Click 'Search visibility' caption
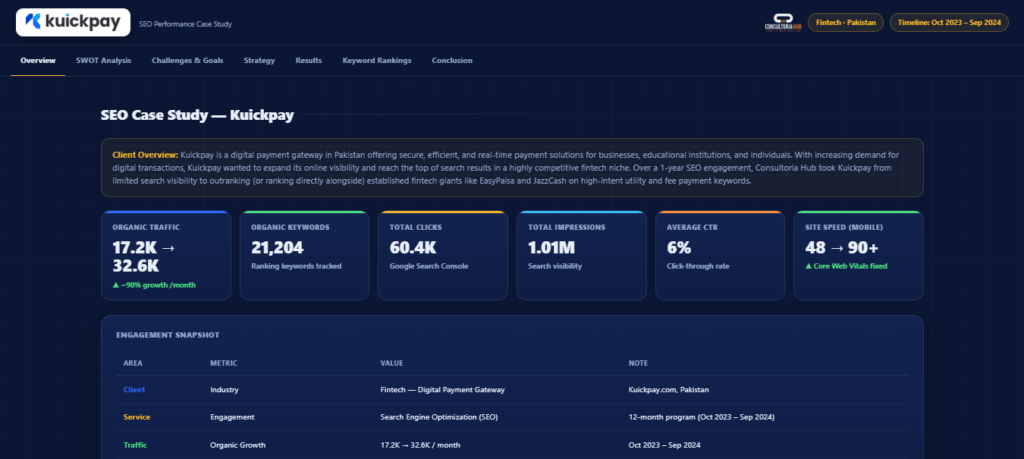Image resolution: width=1024 pixels, height=459 pixels. (x=554, y=266)
